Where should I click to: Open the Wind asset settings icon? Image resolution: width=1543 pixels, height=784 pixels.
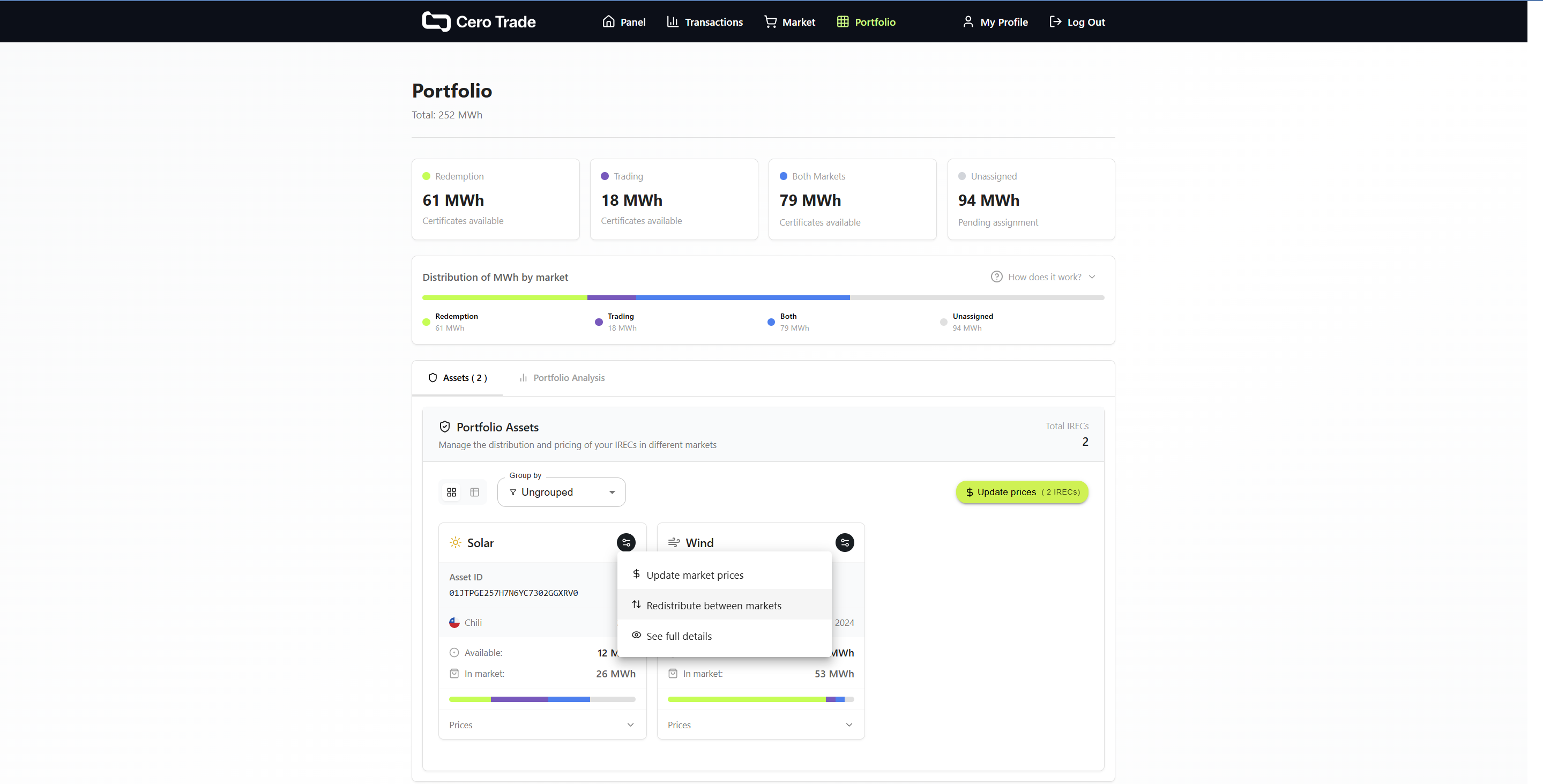[x=845, y=542]
